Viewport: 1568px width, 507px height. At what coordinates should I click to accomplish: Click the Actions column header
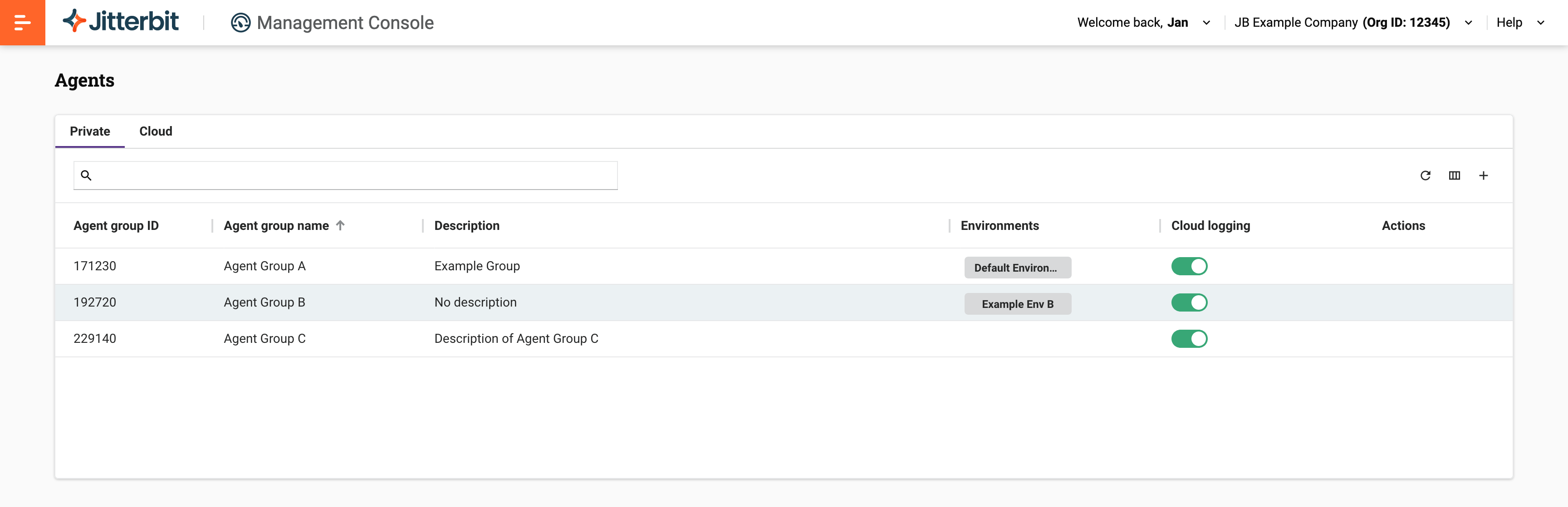(1403, 225)
